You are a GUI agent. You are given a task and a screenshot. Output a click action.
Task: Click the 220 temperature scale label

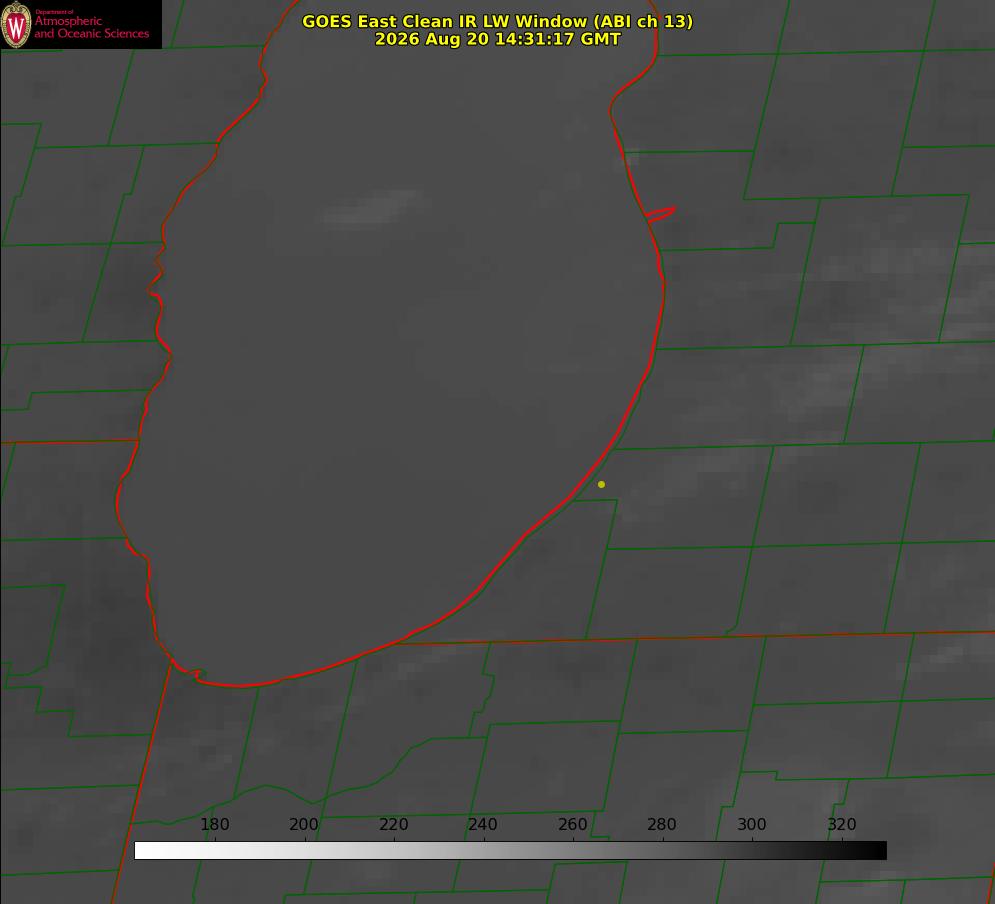coord(393,824)
